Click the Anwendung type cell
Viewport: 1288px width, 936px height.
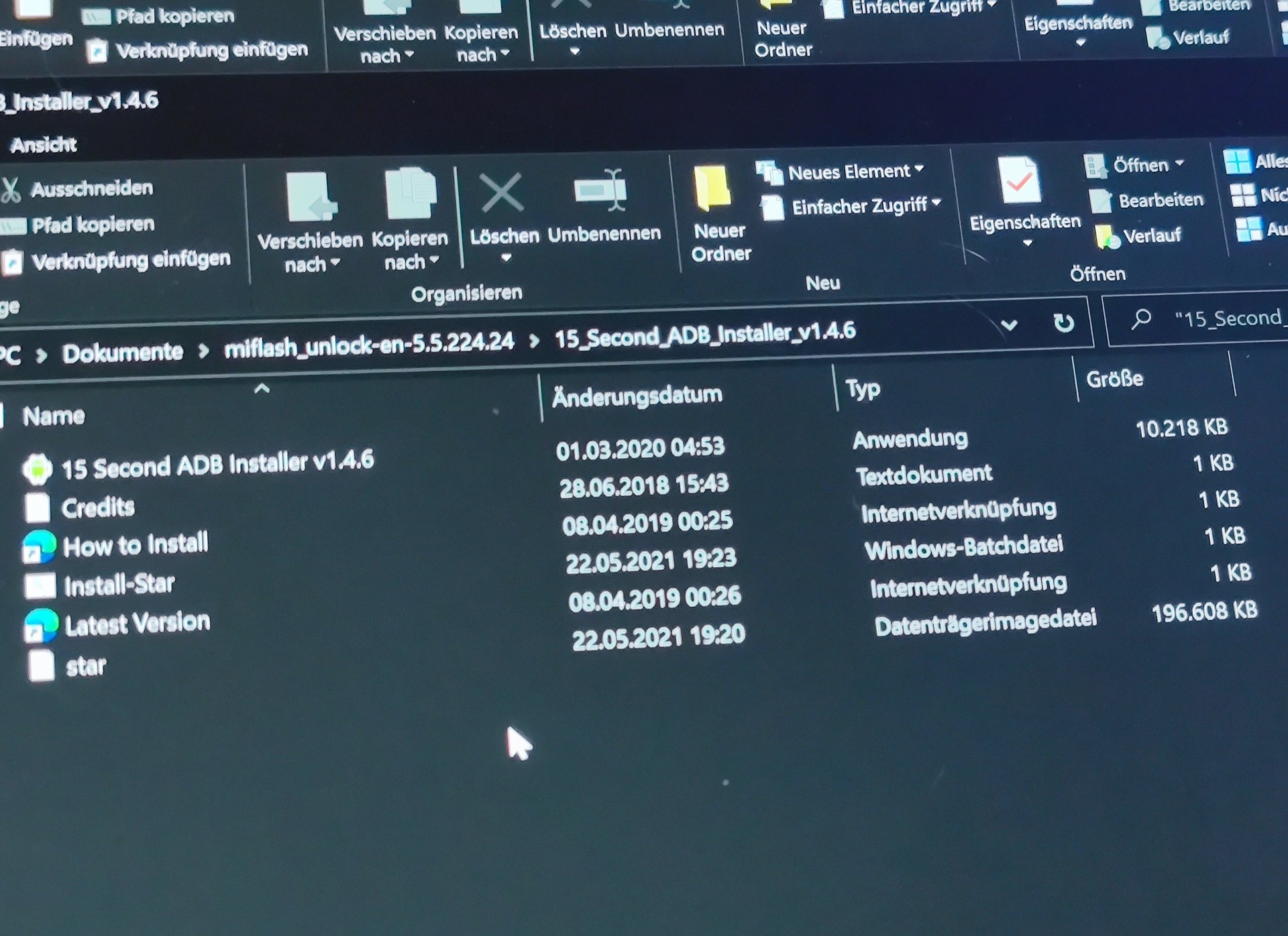(910, 438)
